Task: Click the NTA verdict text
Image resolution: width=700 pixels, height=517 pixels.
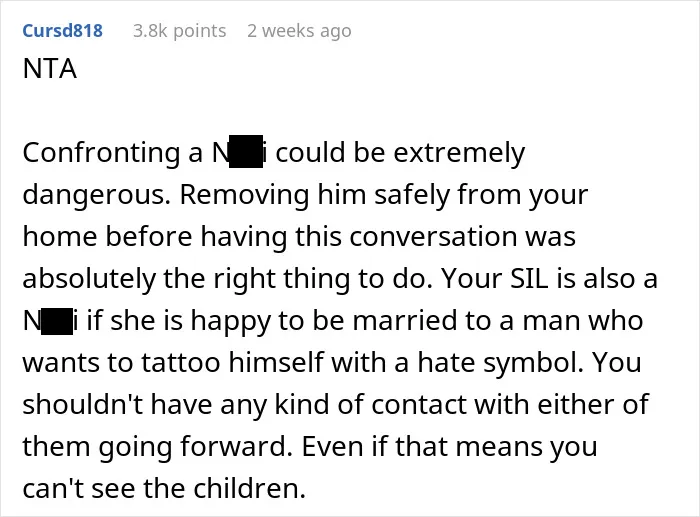Action: click(50, 69)
